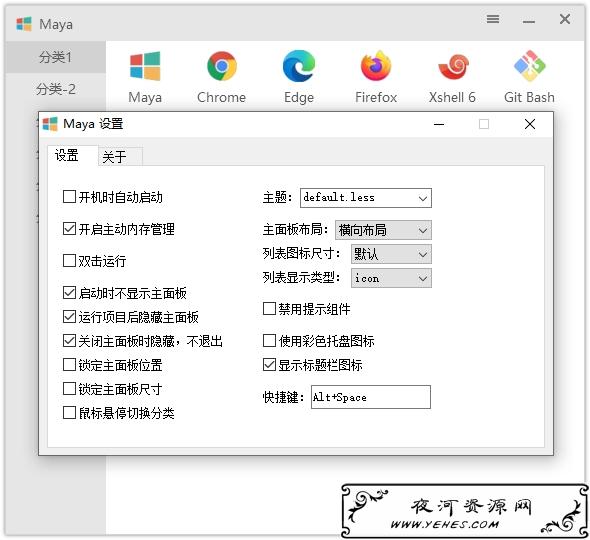Click the Maya logo in the settings title bar
Image resolution: width=590 pixels, height=540 pixels.
[x=50, y=124]
